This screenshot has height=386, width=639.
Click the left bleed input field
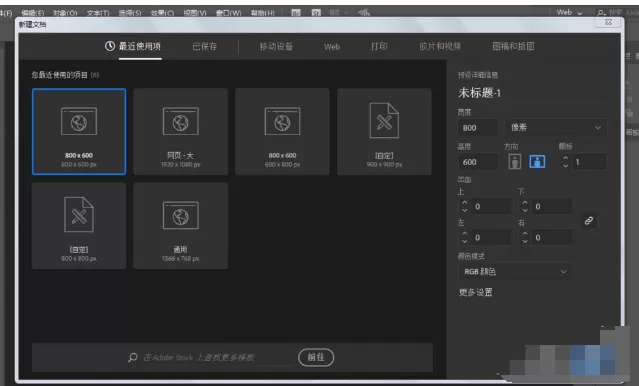(x=491, y=238)
